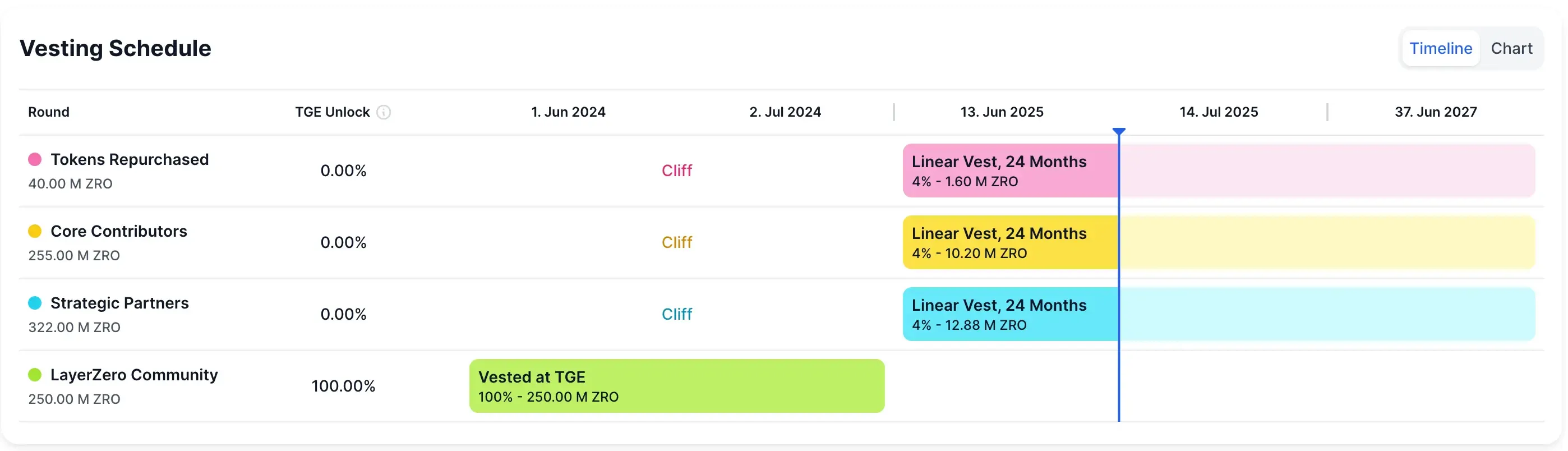Open the Vested at TGE detail block

point(677,385)
